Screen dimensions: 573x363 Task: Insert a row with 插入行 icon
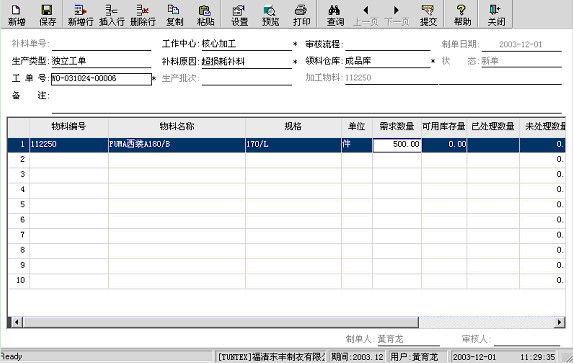111,15
